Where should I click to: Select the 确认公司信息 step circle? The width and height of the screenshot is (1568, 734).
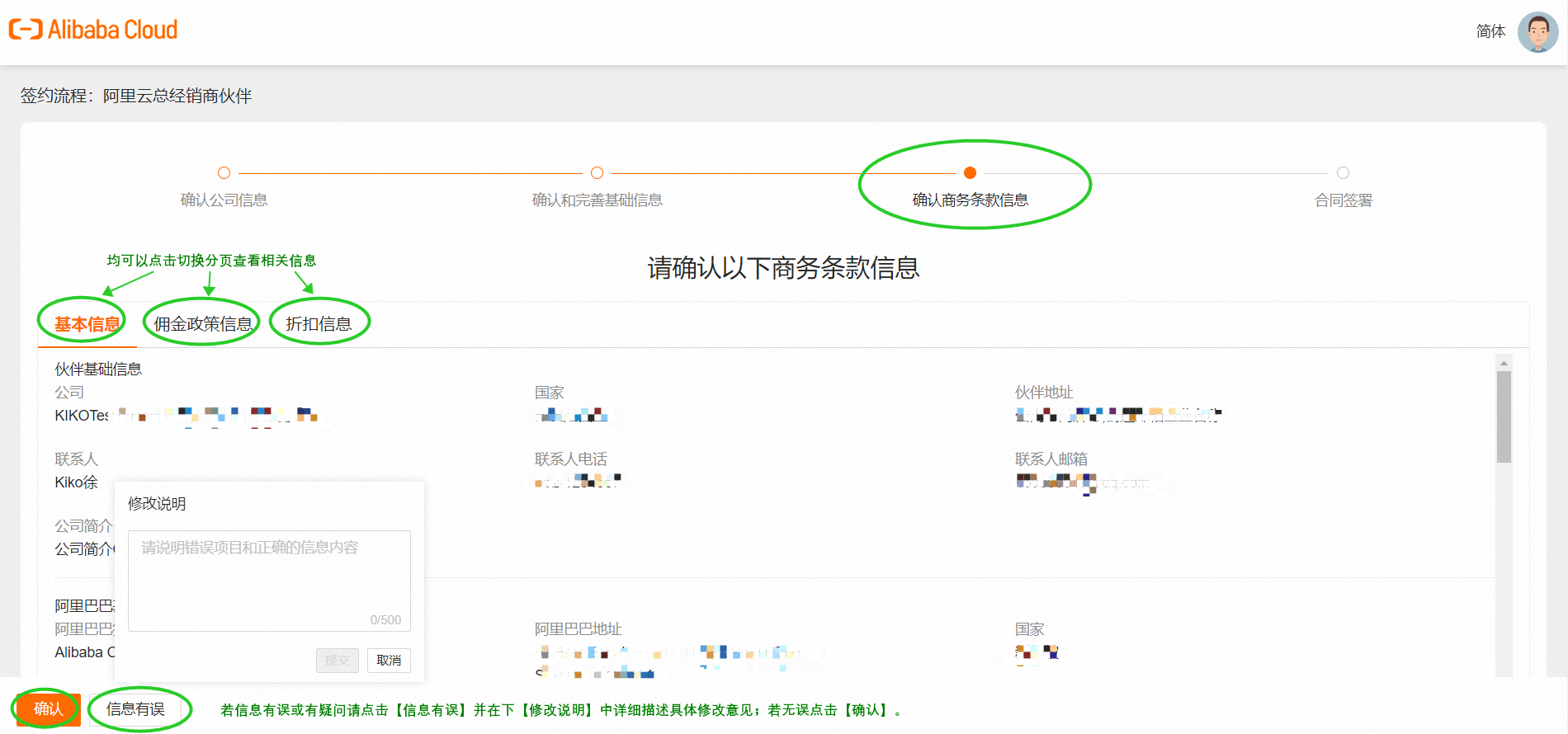click(224, 172)
